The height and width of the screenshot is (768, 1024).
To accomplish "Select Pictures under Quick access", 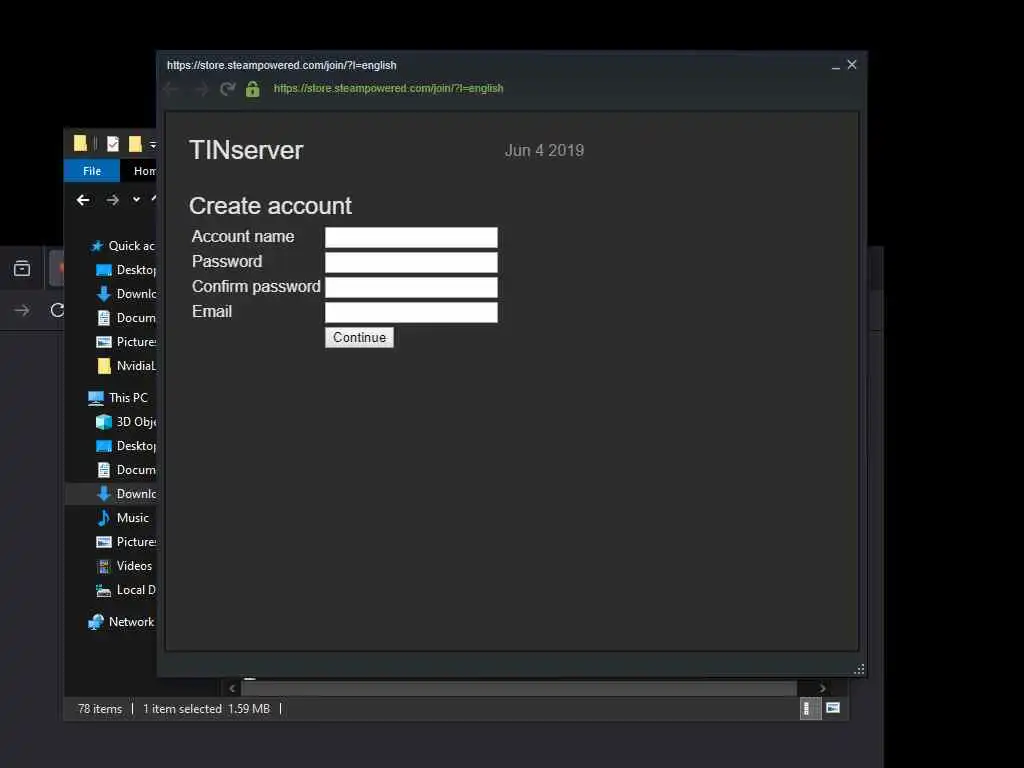I will pos(126,342).
